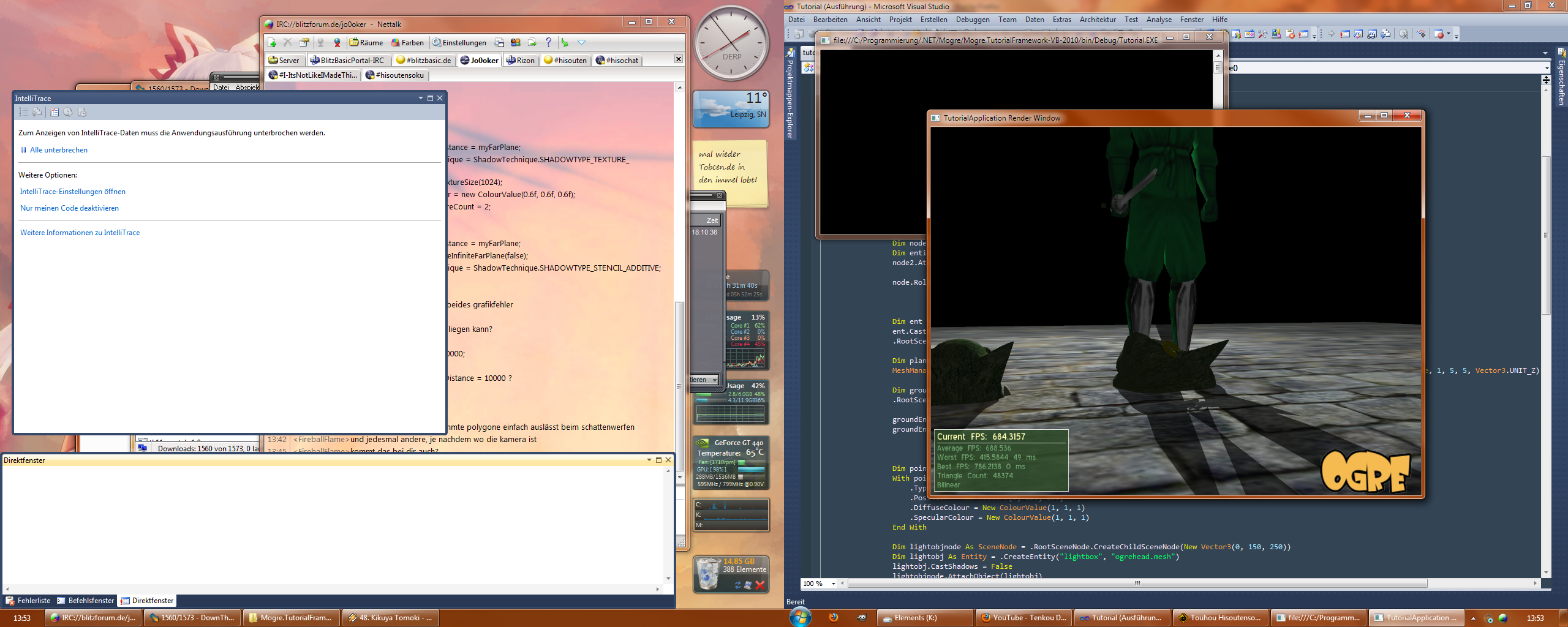Open the IntelliTrace window position dropdown arrow
The width and height of the screenshot is (1568, 627).
420,98
